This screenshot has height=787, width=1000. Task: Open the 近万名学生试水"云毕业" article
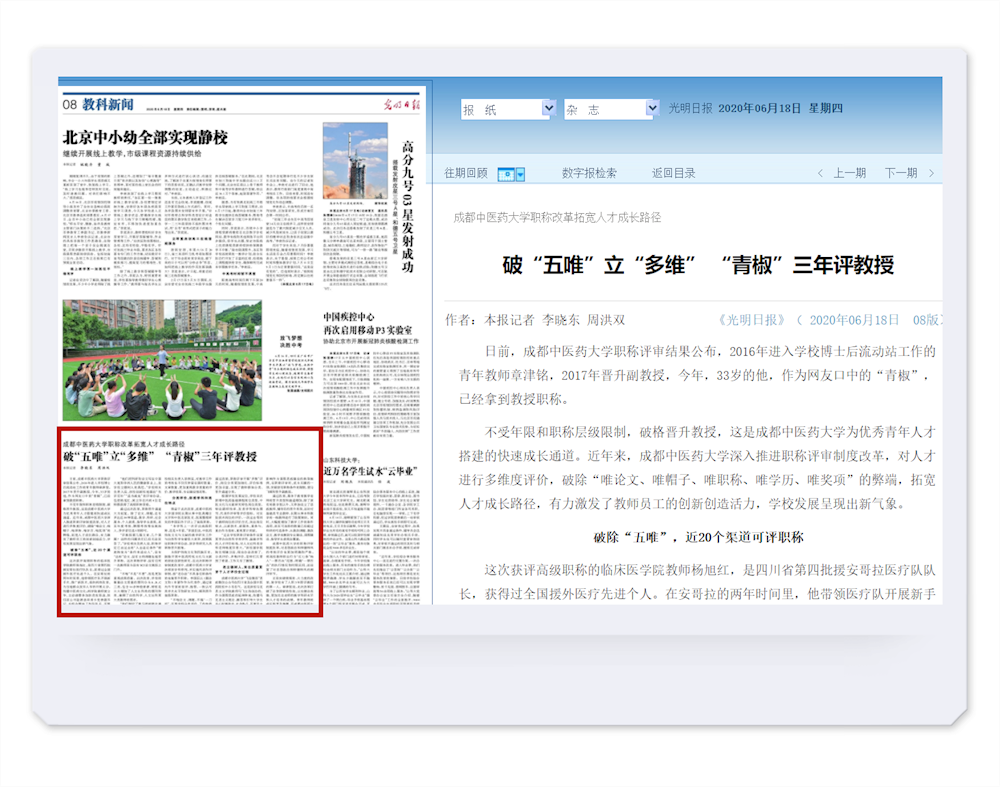(x=371, y=471)
